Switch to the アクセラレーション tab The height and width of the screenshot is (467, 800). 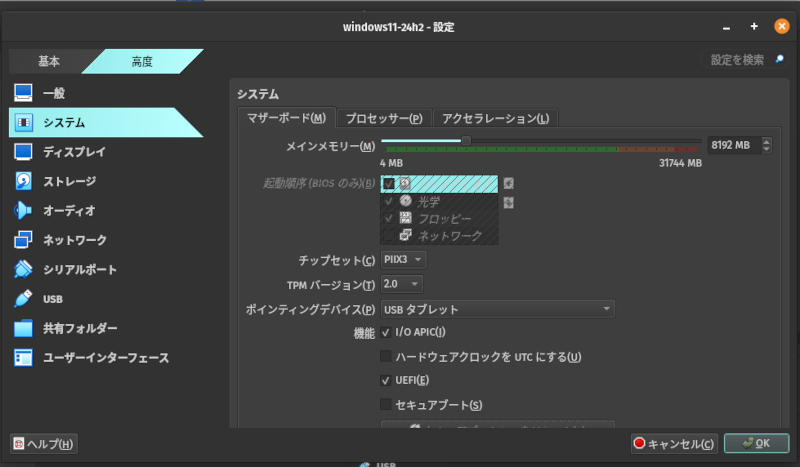click(495, 119)
